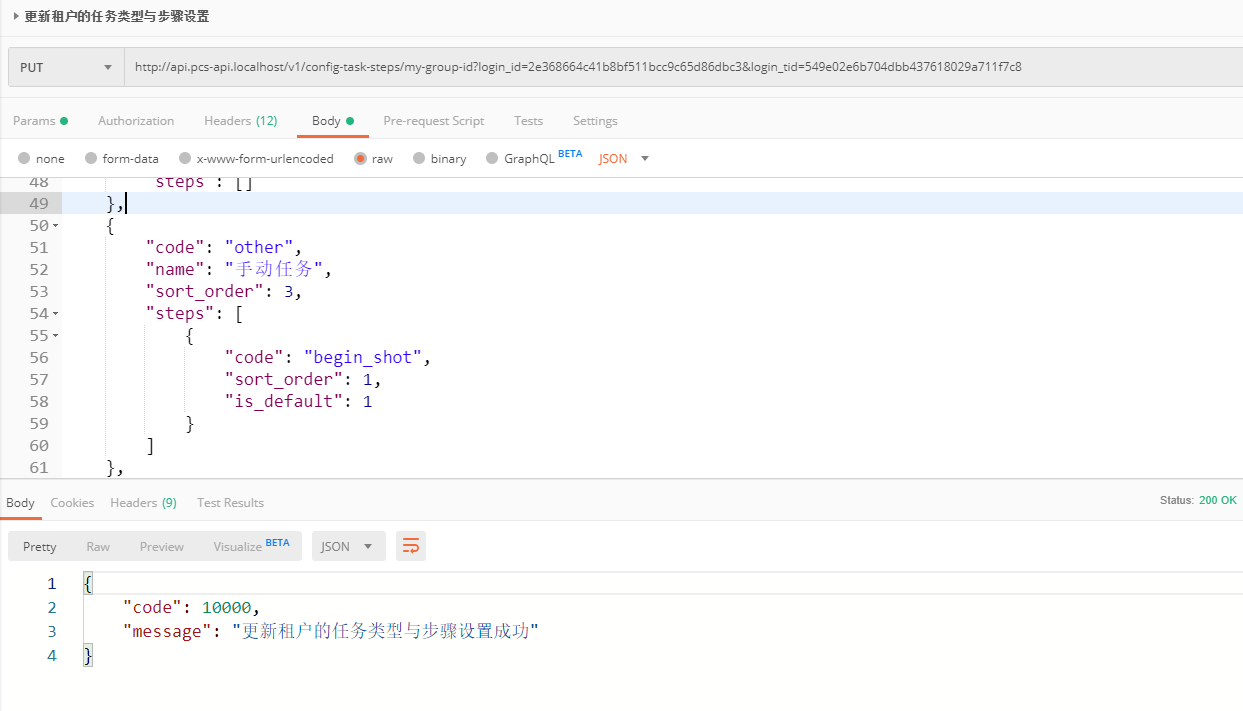
Task: Select the none body type radio
Action: click(x=24, y=158)
